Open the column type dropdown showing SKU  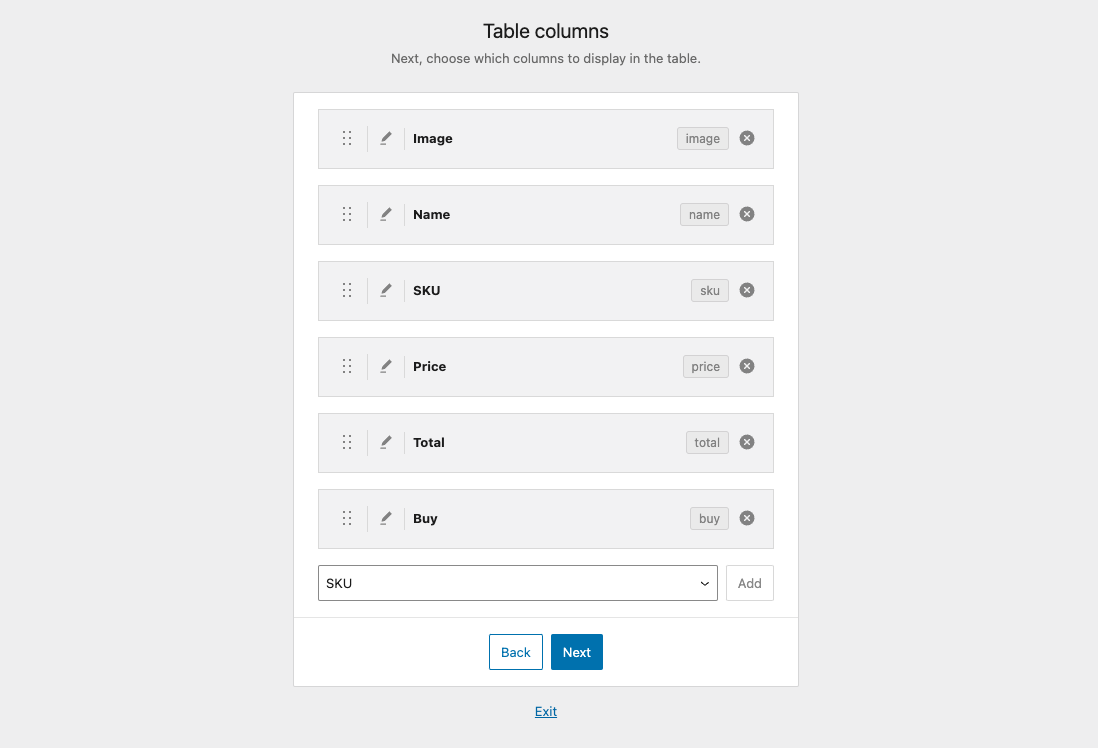click(x=517, y=583)
